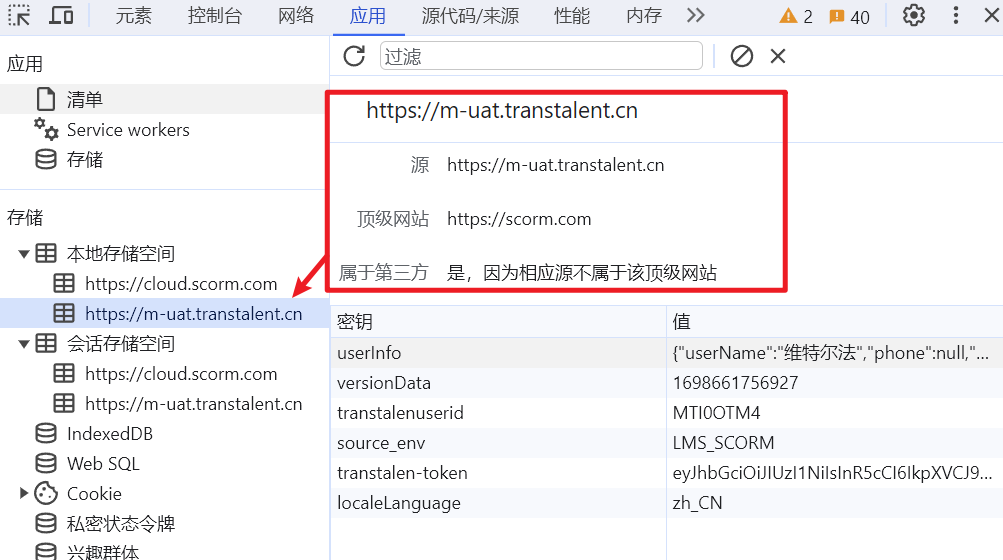Delete selected entry with the X icon
This screenshot has height=560, width=1003.
pos(778,56)
